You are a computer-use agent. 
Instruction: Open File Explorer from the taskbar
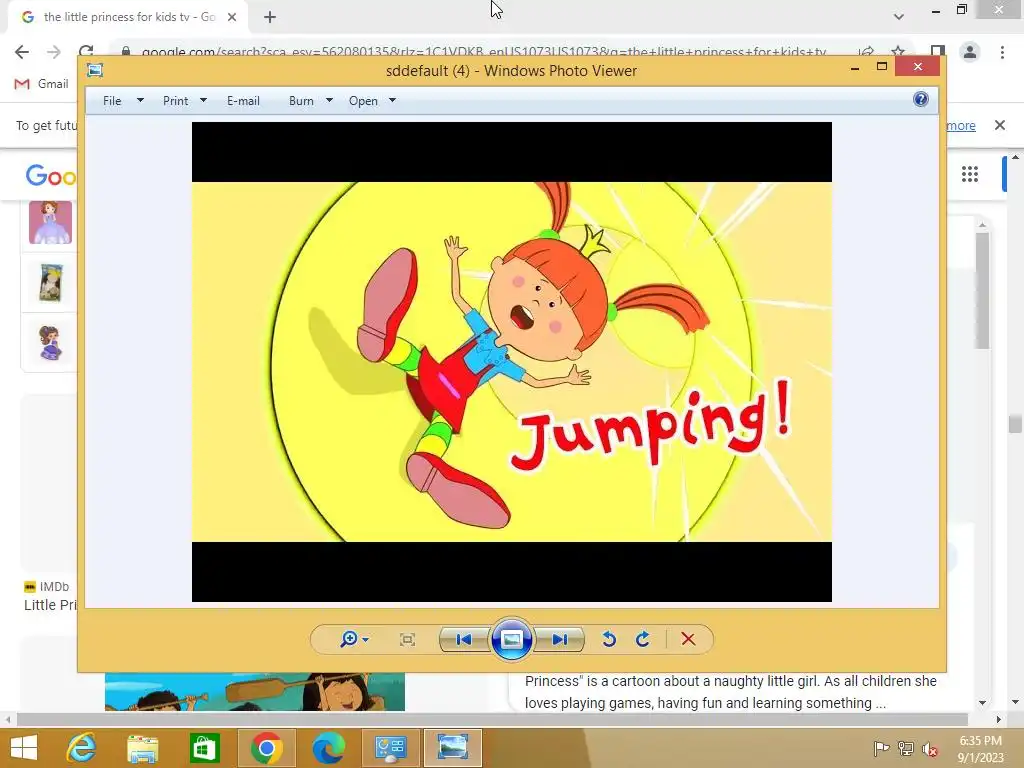(143, 748)
